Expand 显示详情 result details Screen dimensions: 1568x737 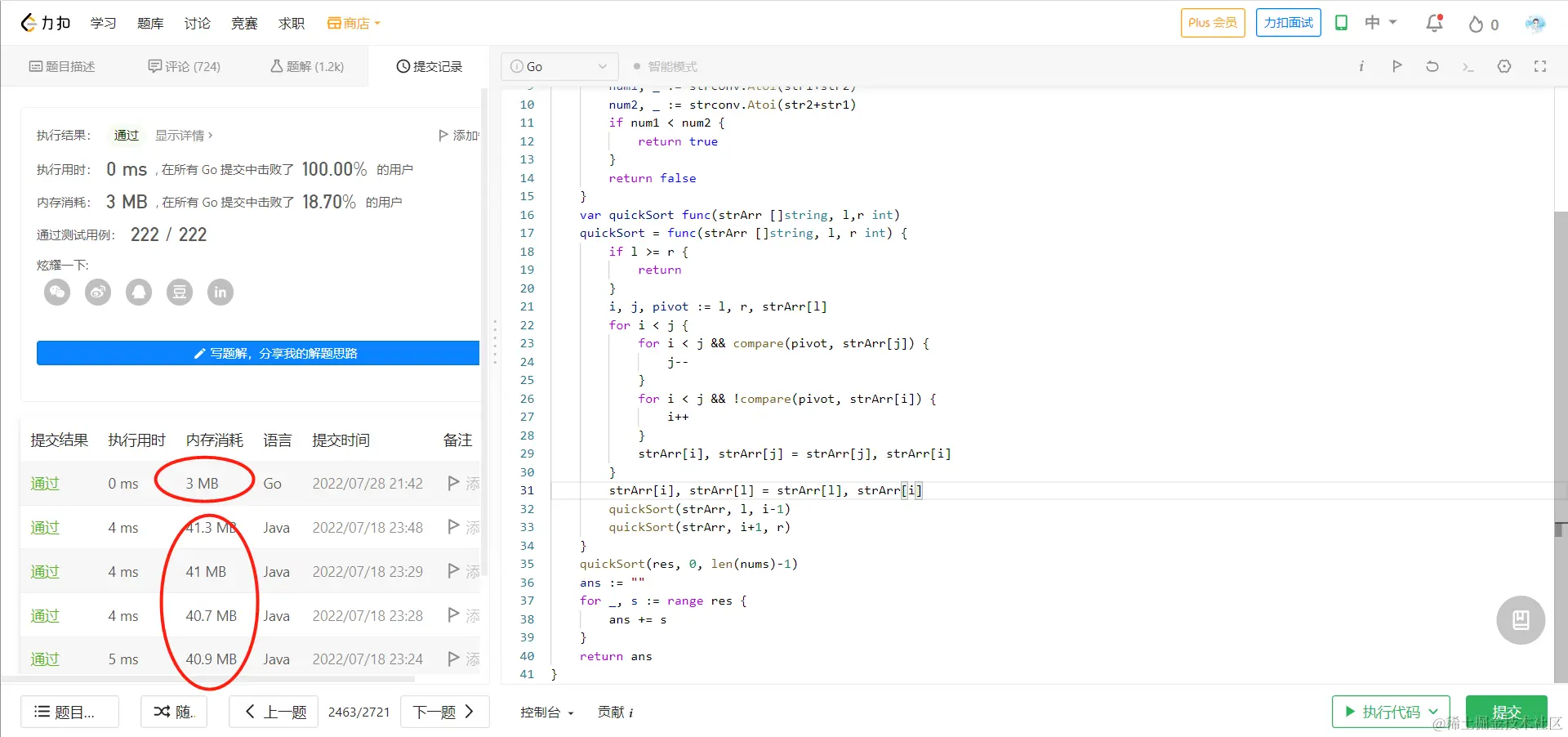click(x=184, y=136)
